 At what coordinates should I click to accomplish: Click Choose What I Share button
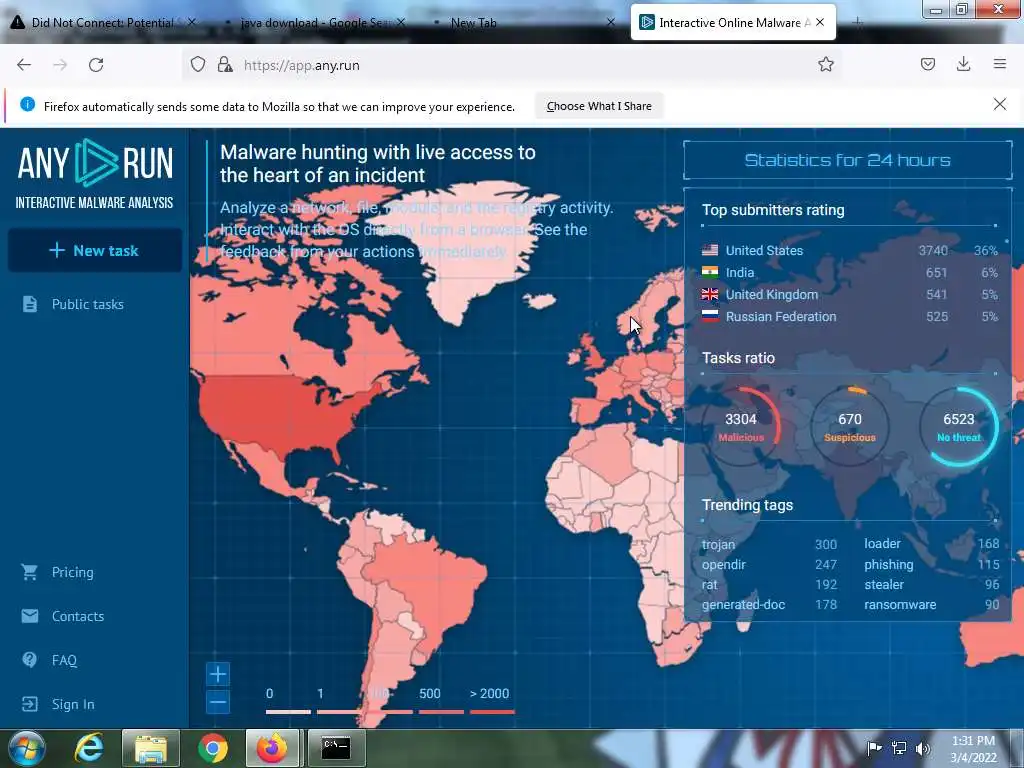[599, 106]
